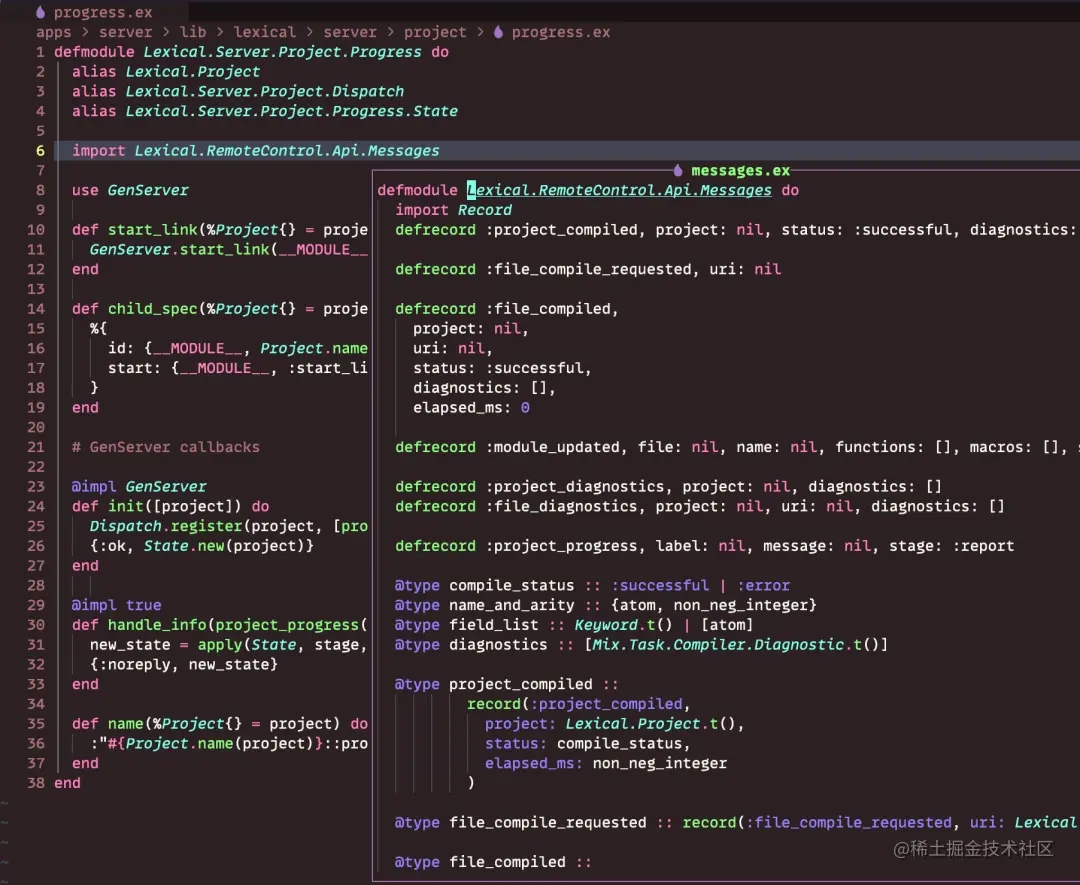Click 'GenServer.start_link' call on line 11
The width and height of the screenshot is (1080, 885).
click(179, 249)
